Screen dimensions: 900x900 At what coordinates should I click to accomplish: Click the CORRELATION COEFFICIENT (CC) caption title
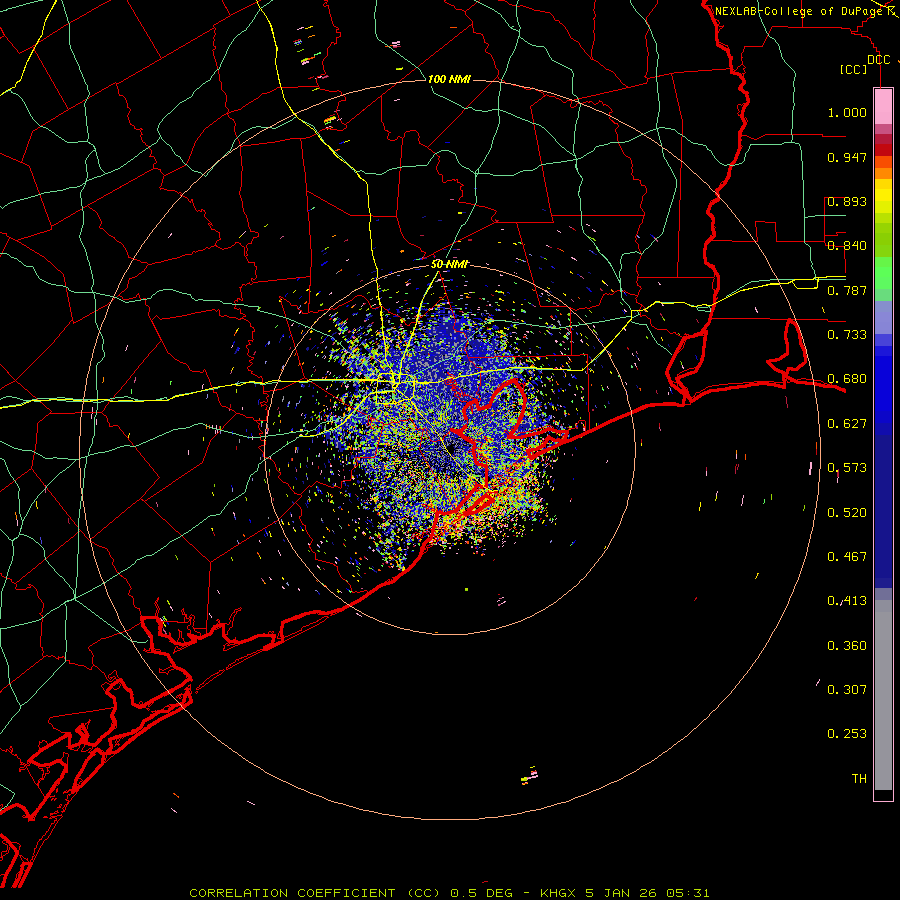316,893
